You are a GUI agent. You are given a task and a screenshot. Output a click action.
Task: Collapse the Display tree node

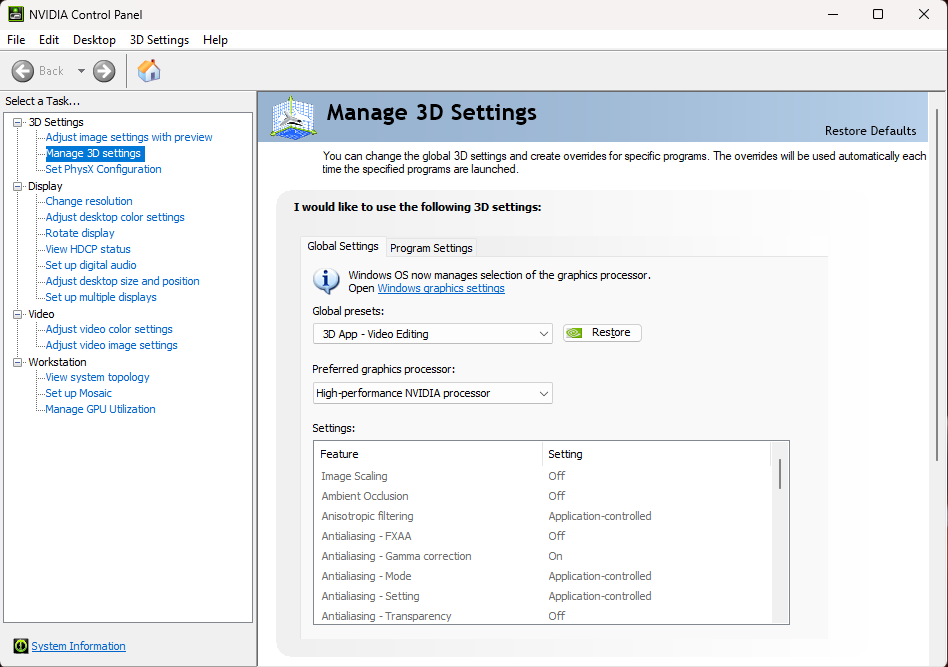(x=18, y=186)
